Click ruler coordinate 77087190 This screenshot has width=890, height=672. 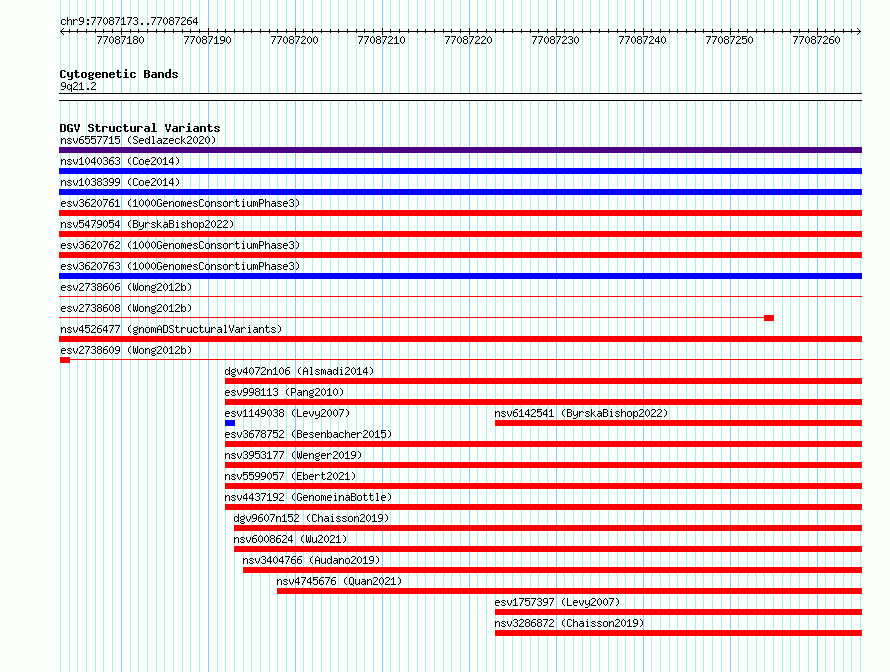tap(207, 40)
